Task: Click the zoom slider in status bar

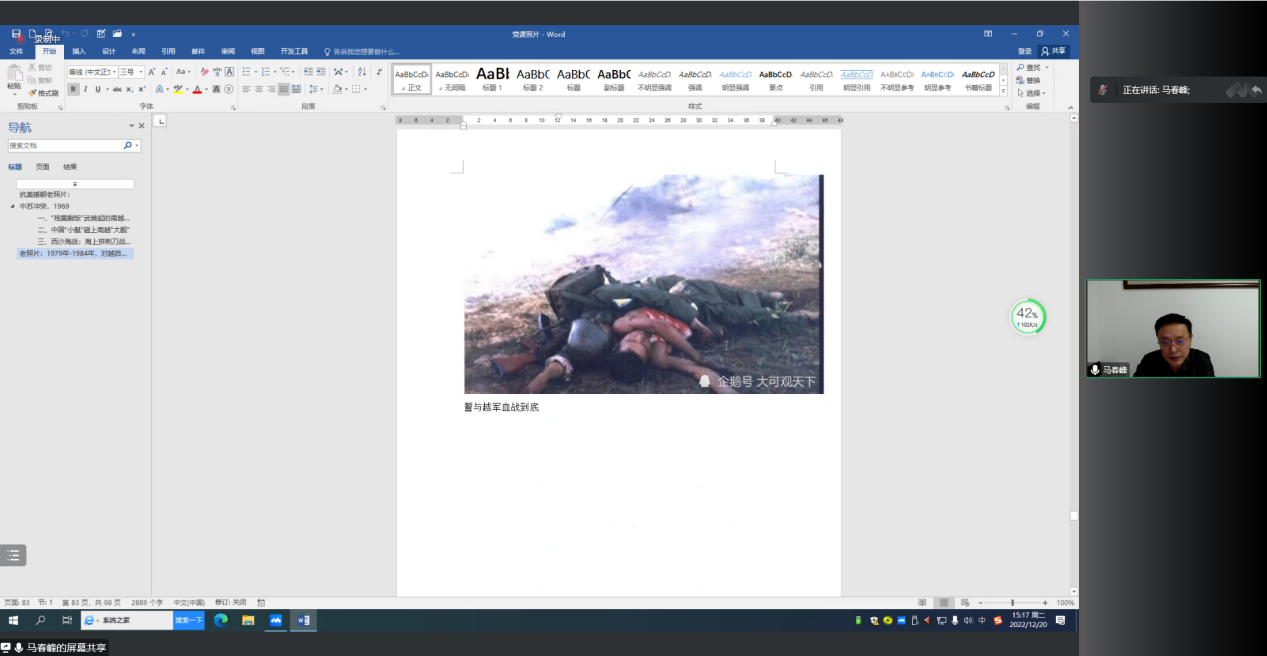Action: (1012, 603)
